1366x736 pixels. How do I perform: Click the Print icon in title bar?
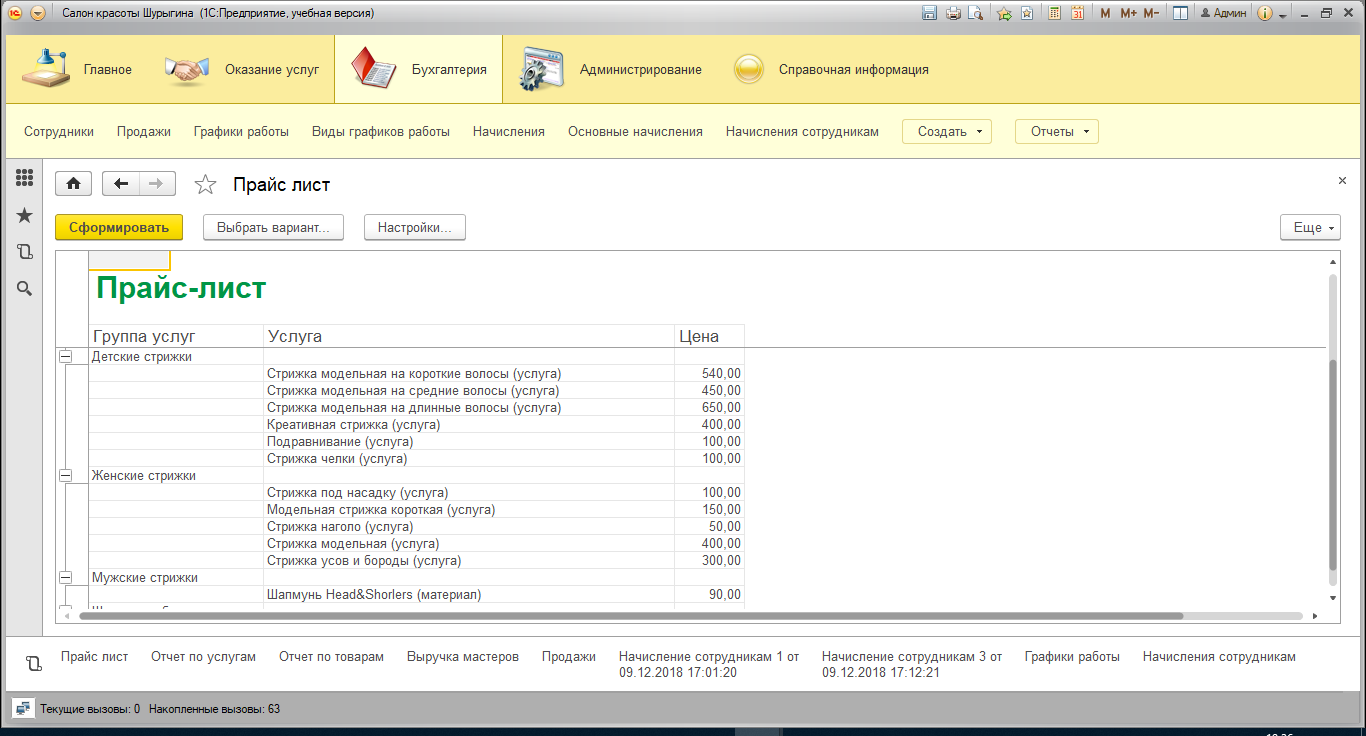tap(953, 13)
